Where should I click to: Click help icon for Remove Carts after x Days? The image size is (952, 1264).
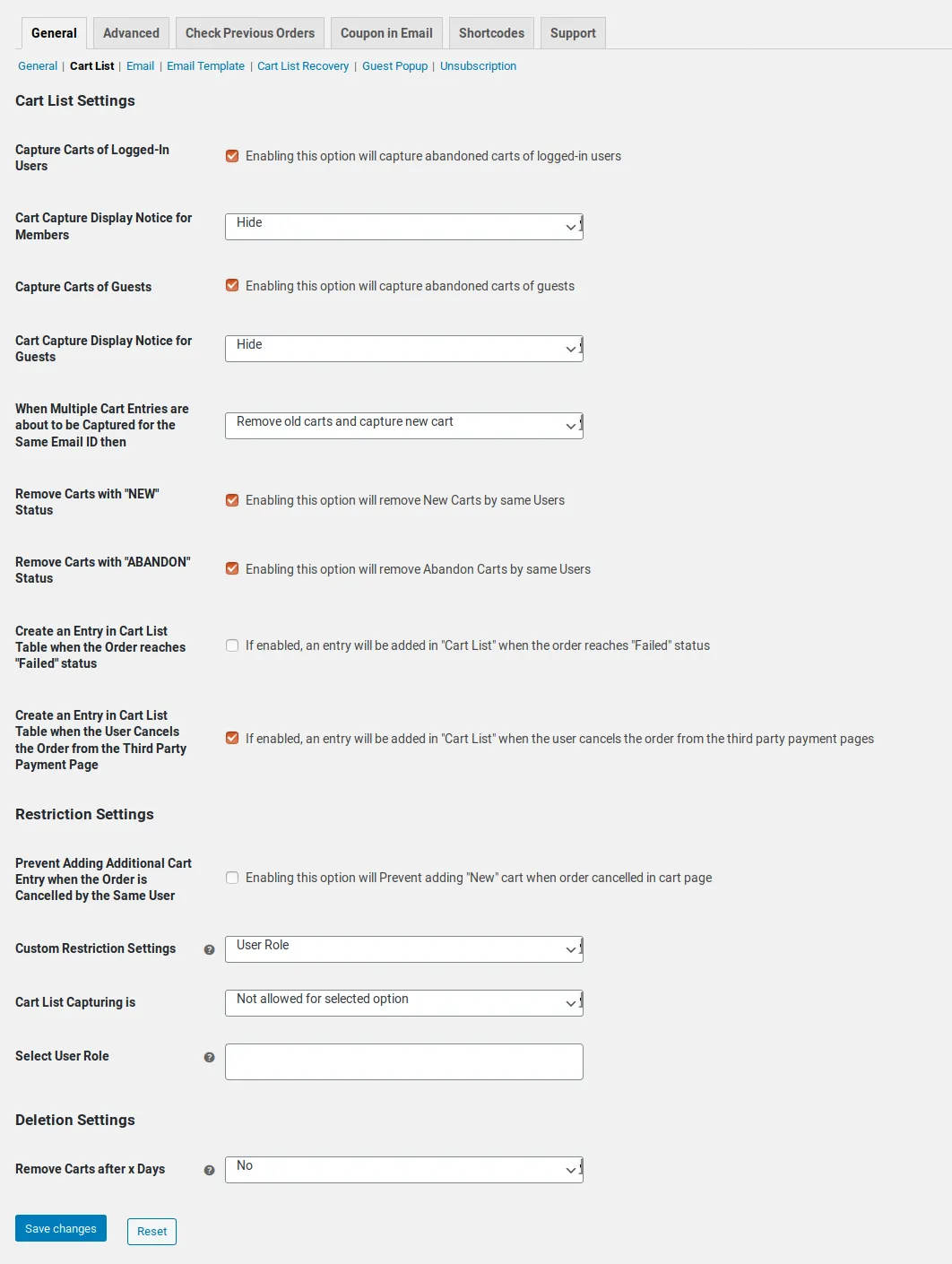[209, 1170]
